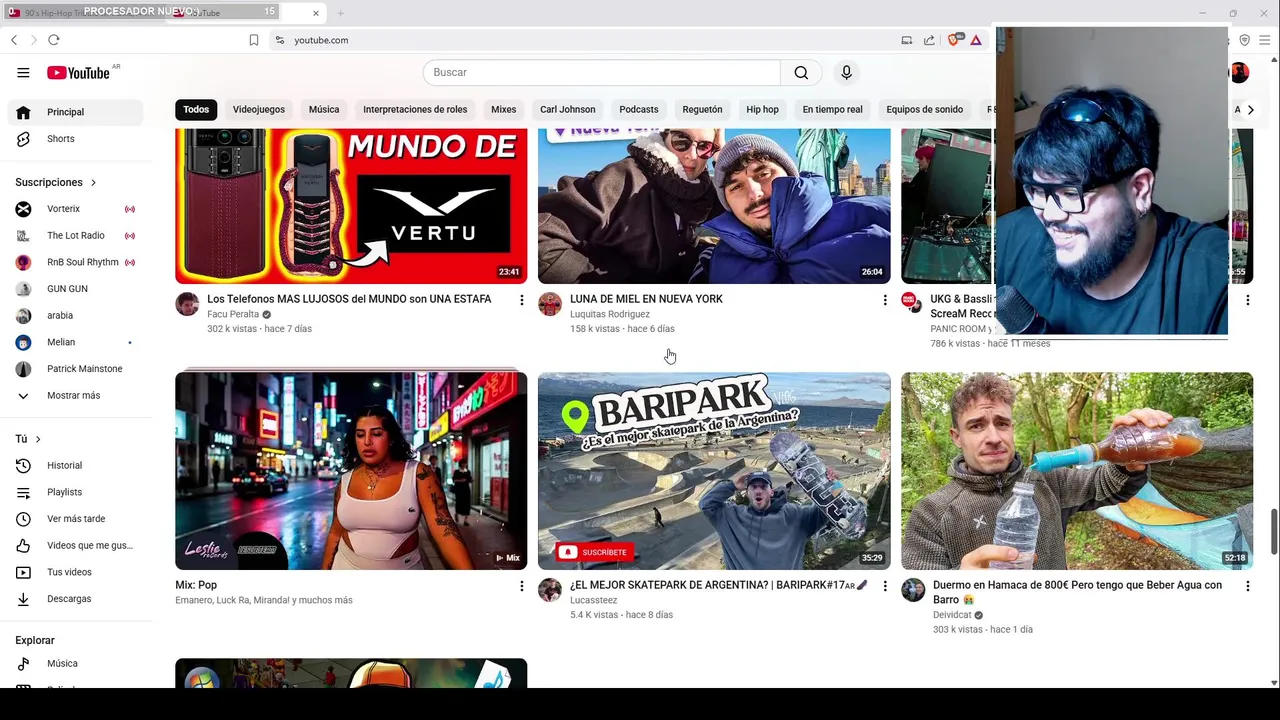Open the Mix: Pop thumbnail
The height and width of the screenshot is (720, 1280).
pyautogui.click(x=351, y=471)
